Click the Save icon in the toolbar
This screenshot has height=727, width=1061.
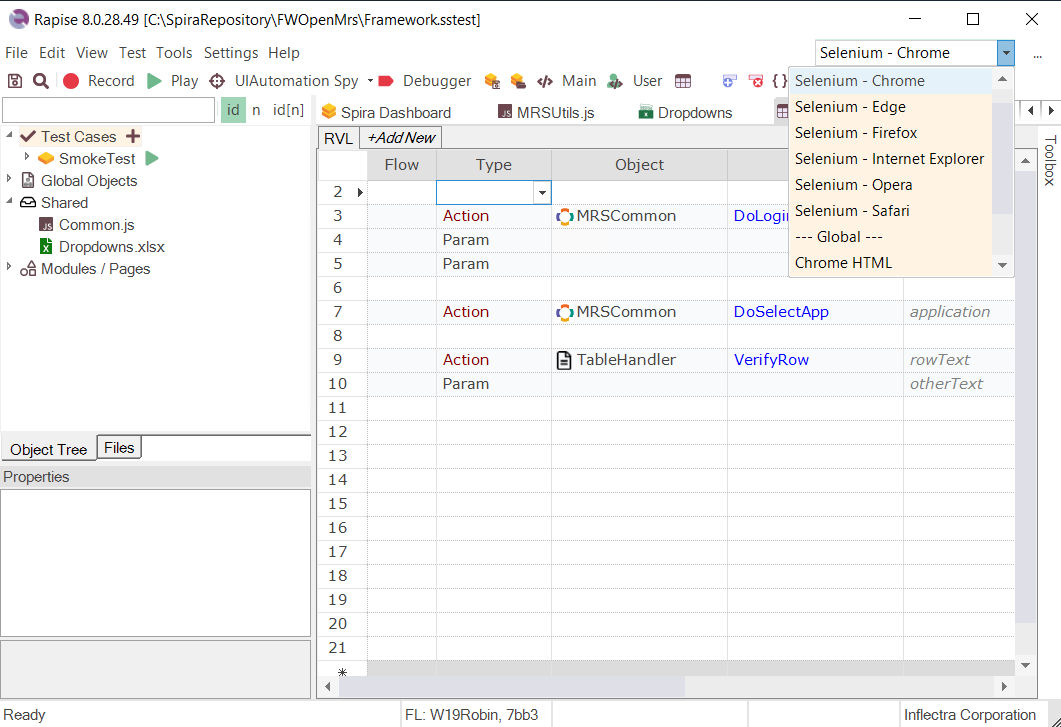tap(15, 81)
